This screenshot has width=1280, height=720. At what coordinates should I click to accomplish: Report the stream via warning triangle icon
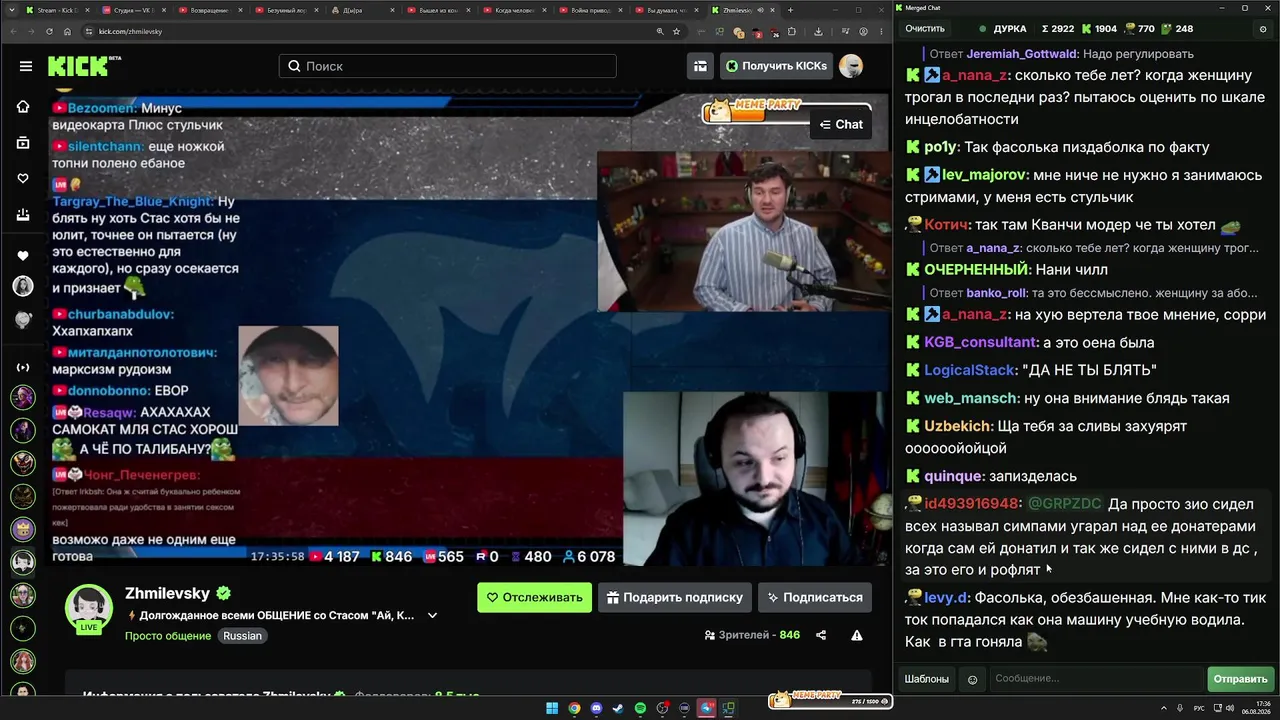(x=857, y=635)
